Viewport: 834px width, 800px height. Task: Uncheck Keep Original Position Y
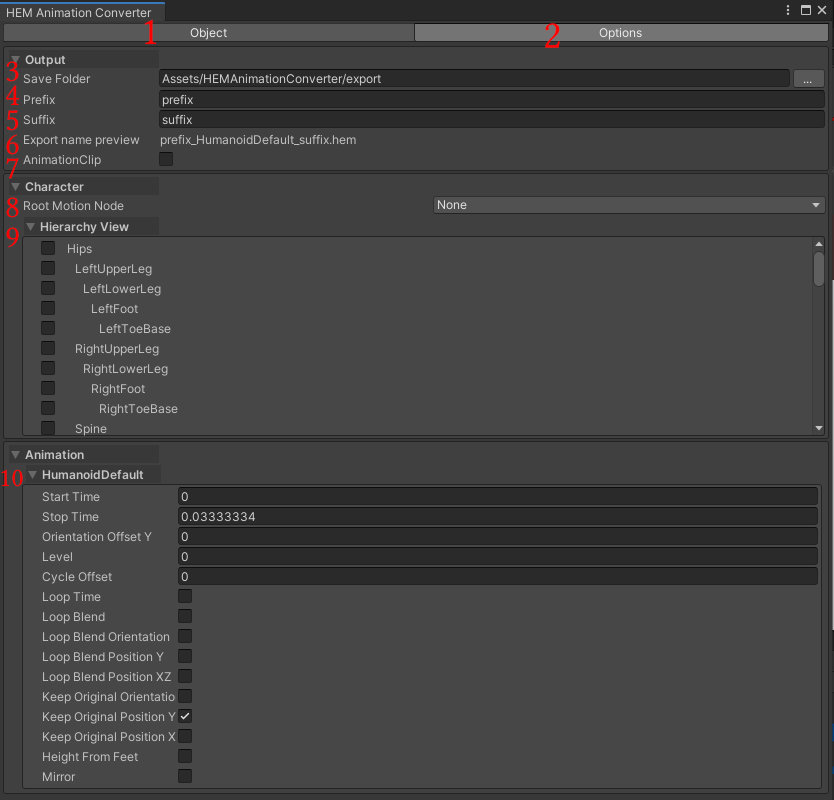[x=184, y=715]
